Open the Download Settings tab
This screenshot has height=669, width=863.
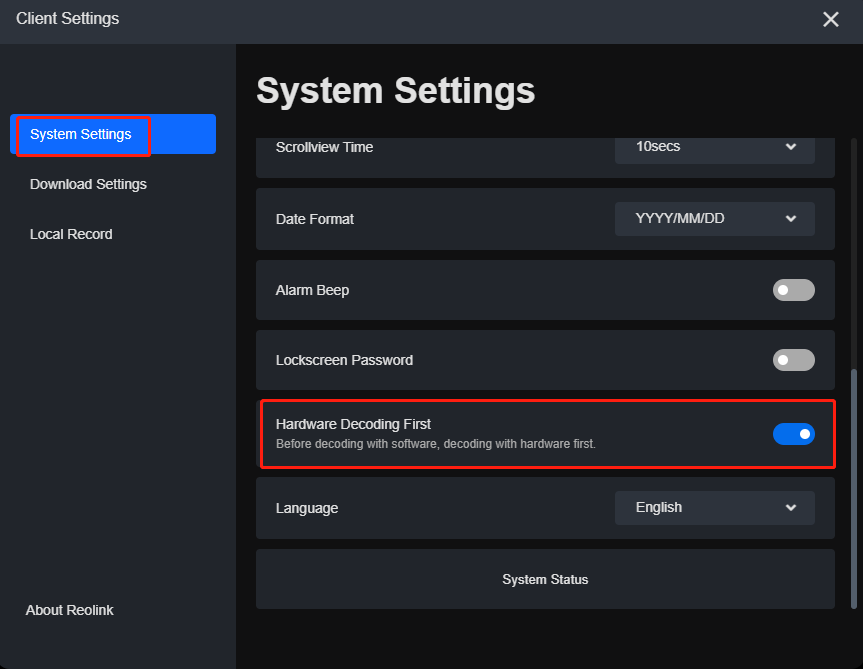pos(88,184)
